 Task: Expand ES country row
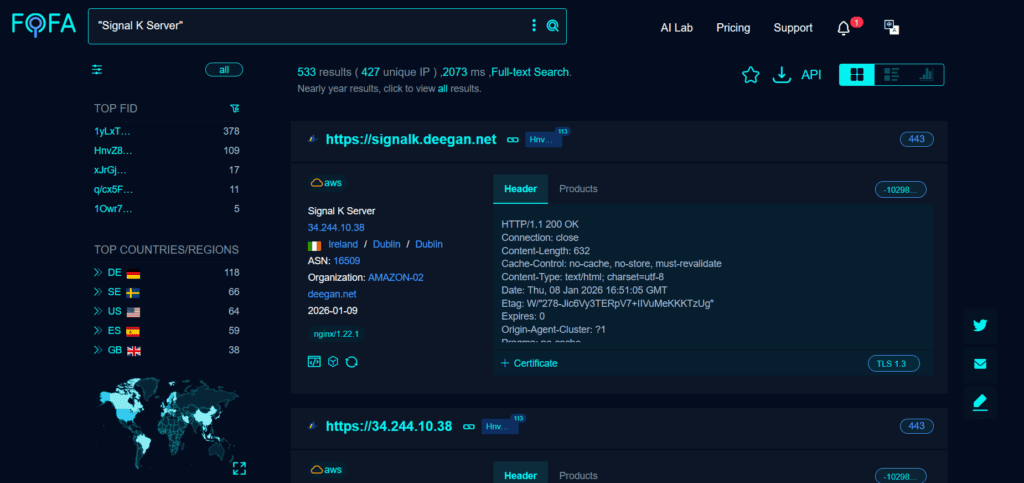(x=98, y=331)
